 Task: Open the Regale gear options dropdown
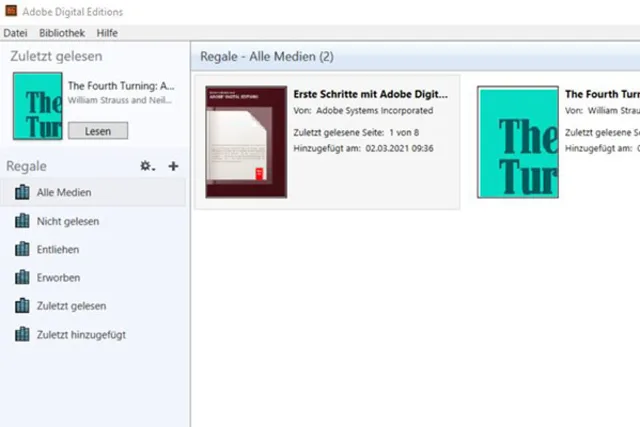(x=147, y=166)
